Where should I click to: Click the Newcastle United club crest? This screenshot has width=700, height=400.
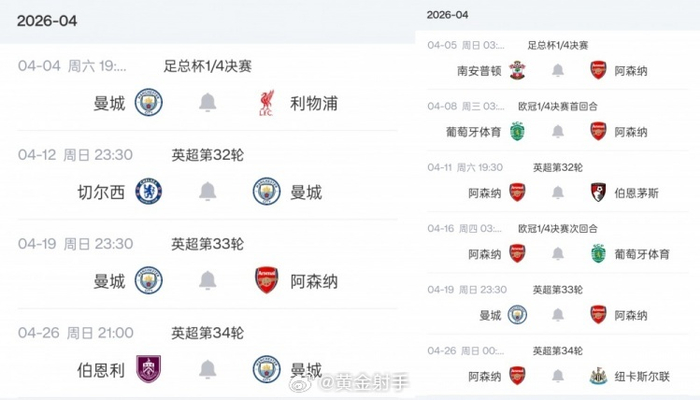click(x=598, y=376)
